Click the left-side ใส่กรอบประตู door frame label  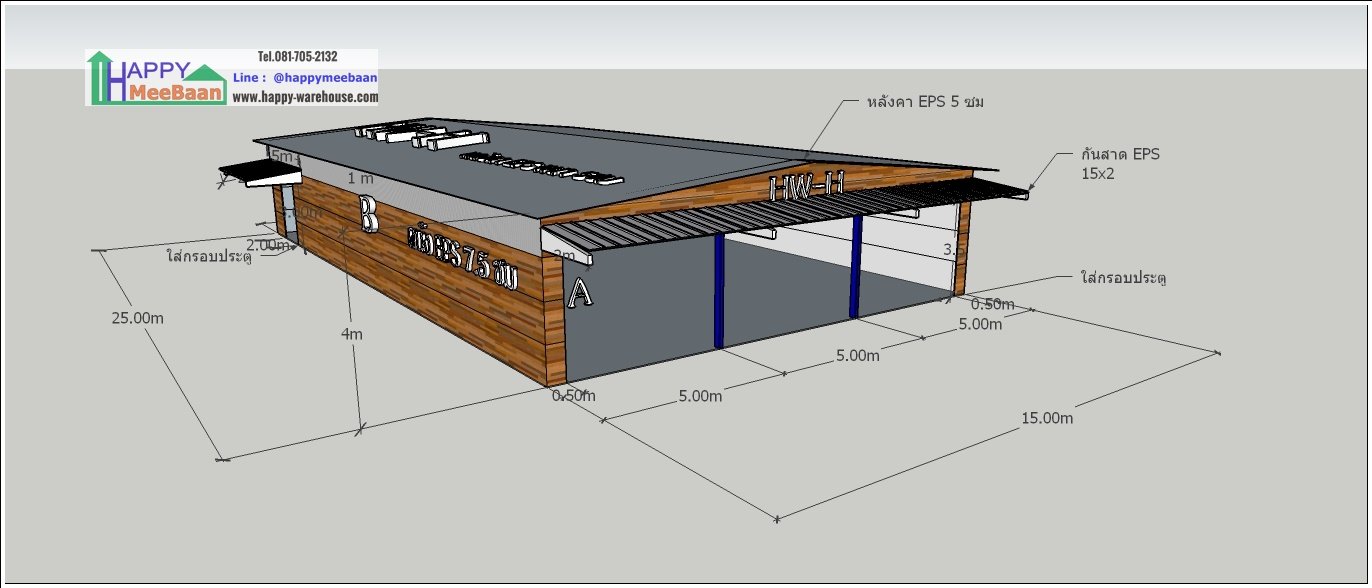pyautogui.click(x=209, y=256)
